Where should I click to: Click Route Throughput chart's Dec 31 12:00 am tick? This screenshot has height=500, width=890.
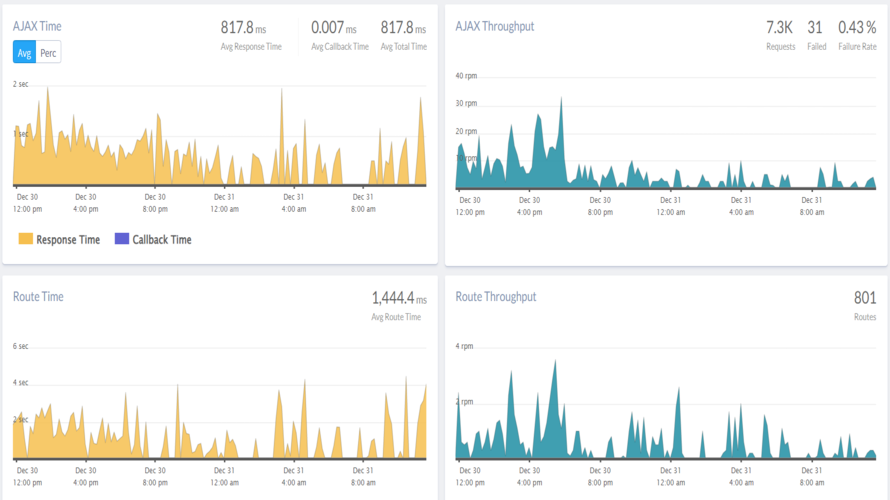click(670, 476)
